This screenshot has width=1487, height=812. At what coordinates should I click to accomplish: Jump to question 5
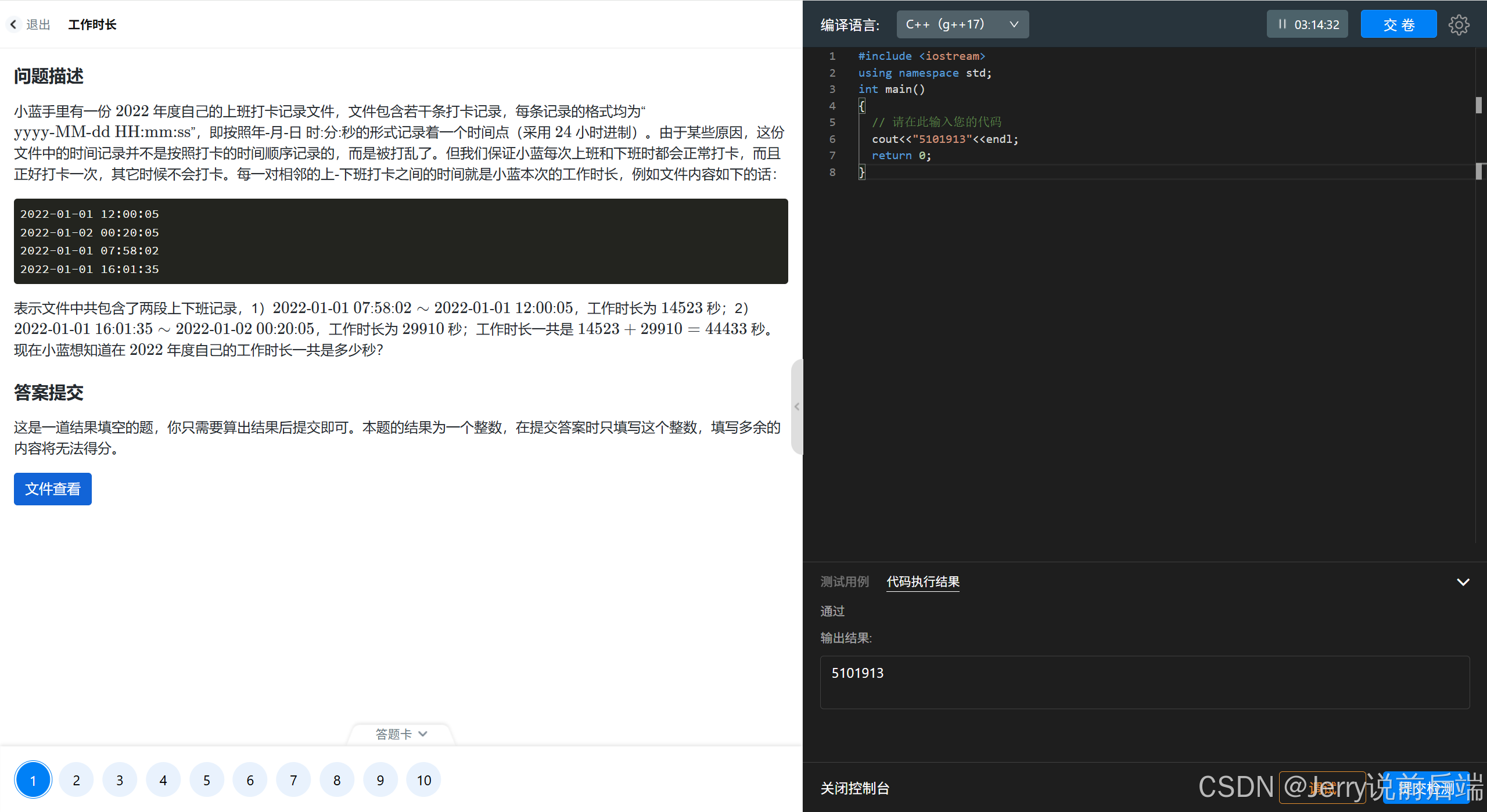point(207,780)
